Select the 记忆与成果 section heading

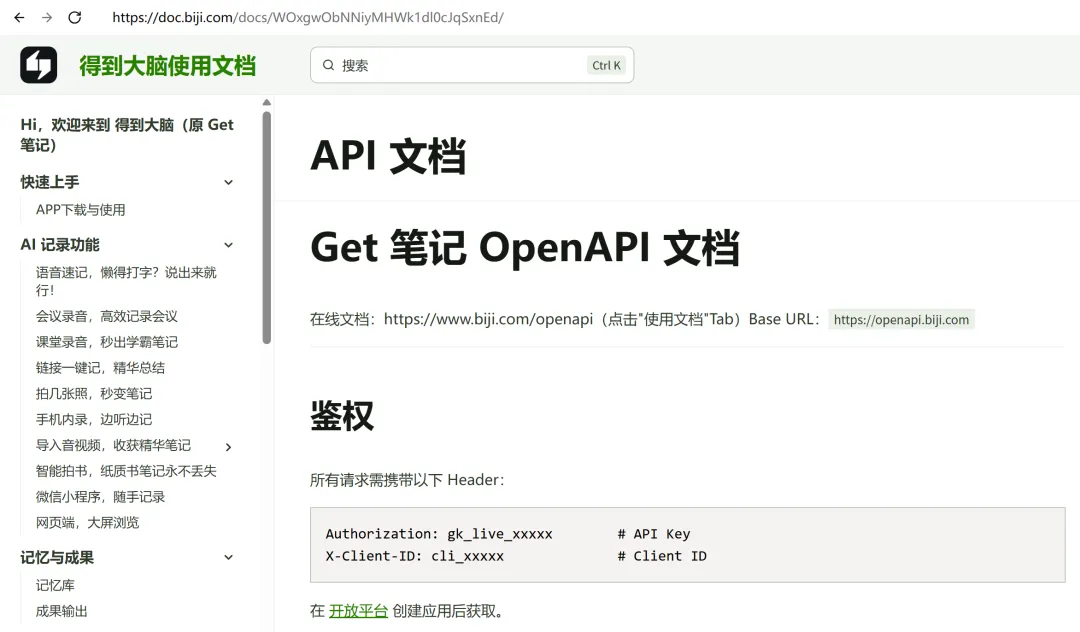[x=57, y=558]
